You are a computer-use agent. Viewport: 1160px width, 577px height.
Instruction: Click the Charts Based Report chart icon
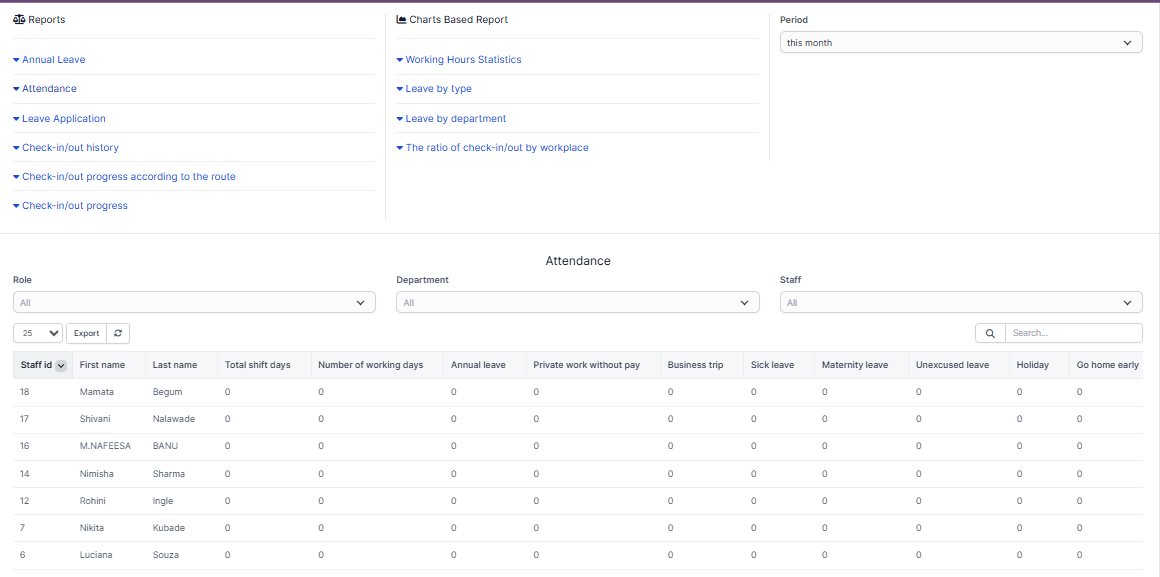click(401, 20)
